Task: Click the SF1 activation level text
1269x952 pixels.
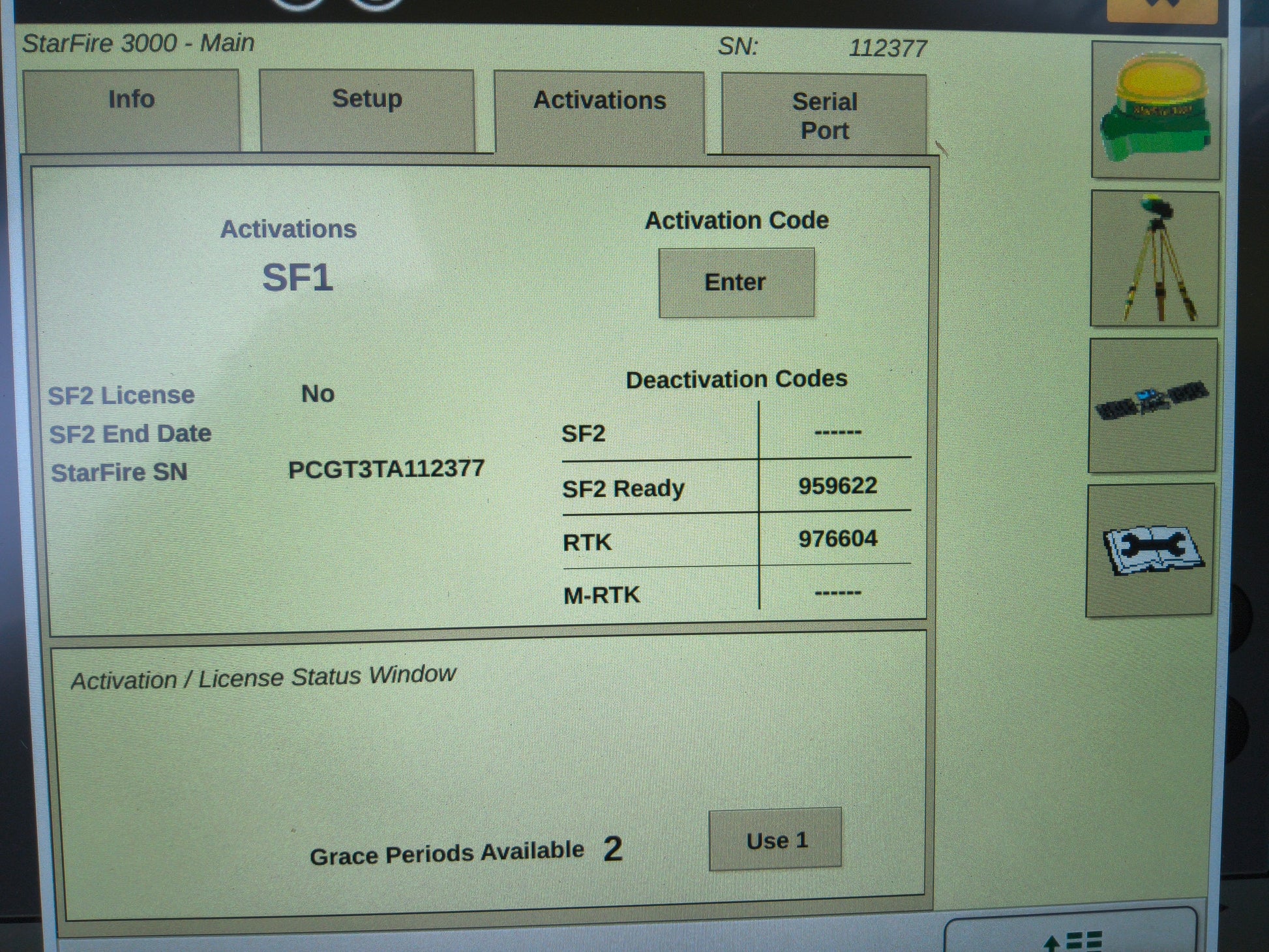Action: coord(298,278)
